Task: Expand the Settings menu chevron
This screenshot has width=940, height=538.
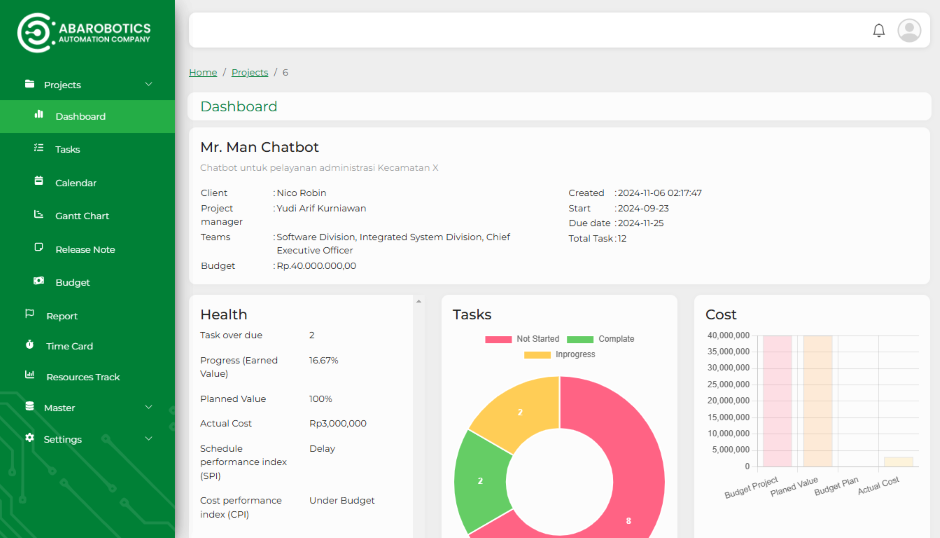Action: [x=149, y=439]
